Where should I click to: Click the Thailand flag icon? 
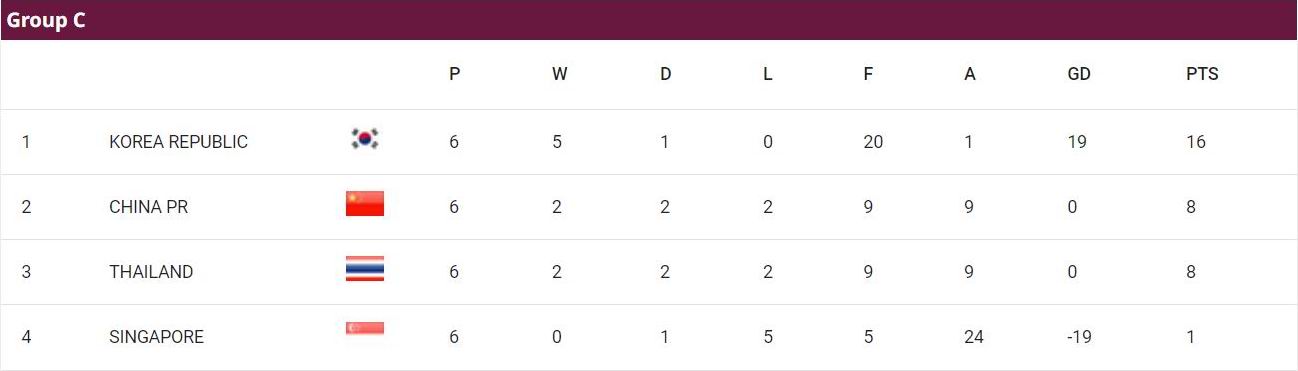point(365,269)
